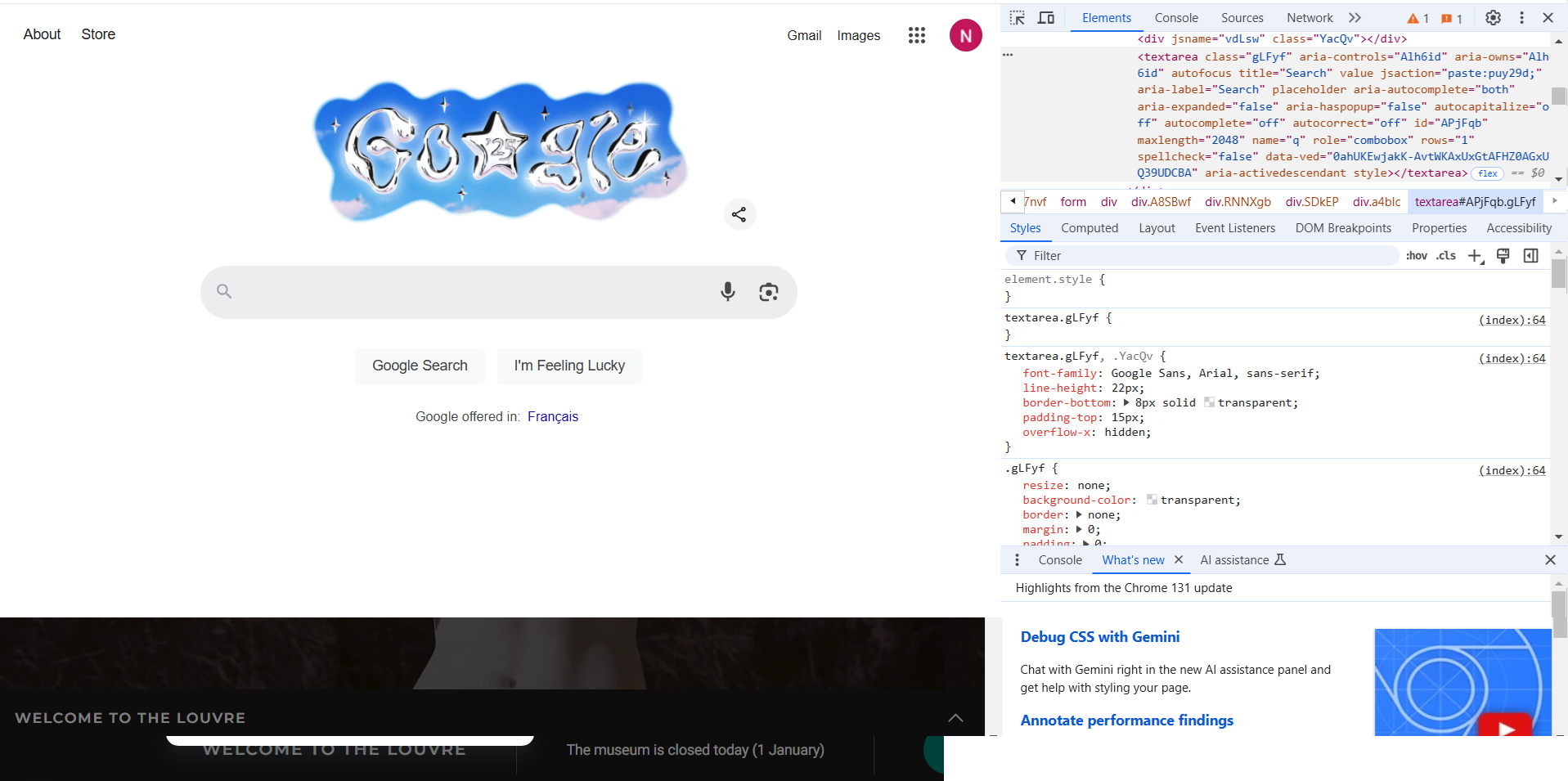Switch to the Network tab
Screen dimensions: 1568x781
(1310, 18)
